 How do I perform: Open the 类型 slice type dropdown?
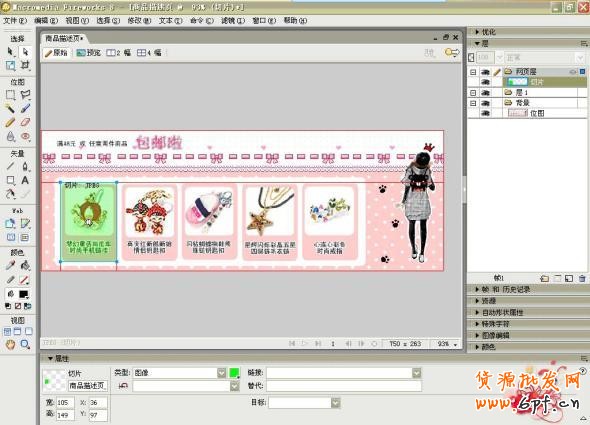coord(222,373)
